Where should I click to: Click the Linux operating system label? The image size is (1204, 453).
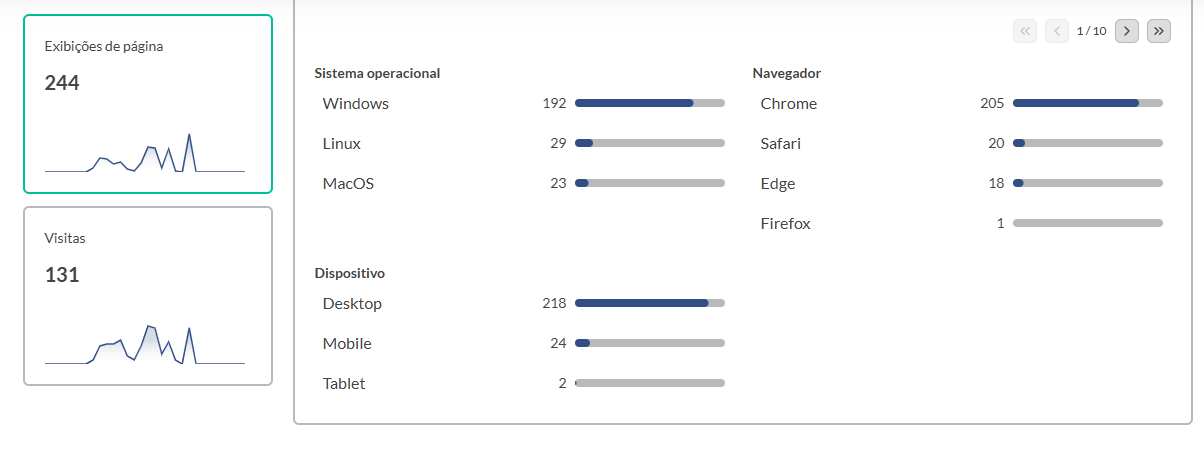pyautogui.click(x=342, y=144)
